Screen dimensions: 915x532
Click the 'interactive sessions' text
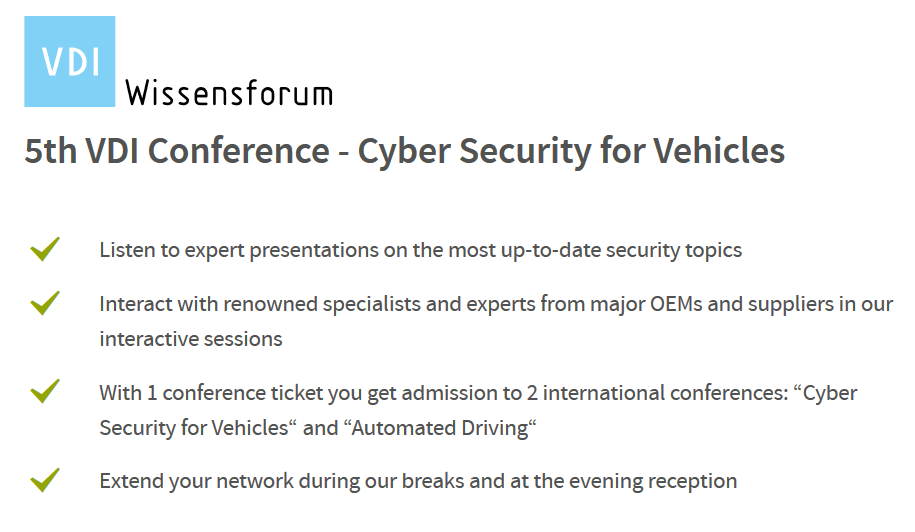191,339
